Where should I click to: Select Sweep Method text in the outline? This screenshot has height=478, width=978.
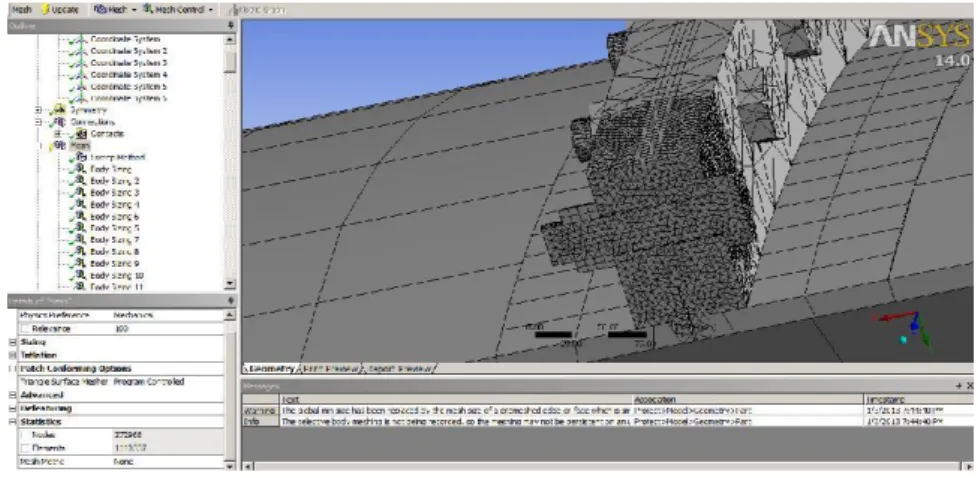(117, 157)
